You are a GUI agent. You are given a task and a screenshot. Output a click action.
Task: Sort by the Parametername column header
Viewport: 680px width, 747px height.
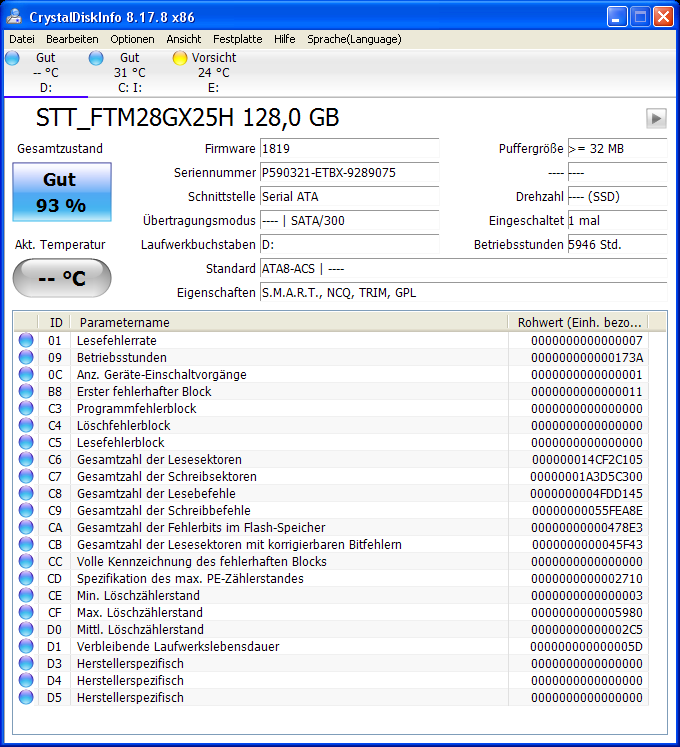[x=289, y=323]
